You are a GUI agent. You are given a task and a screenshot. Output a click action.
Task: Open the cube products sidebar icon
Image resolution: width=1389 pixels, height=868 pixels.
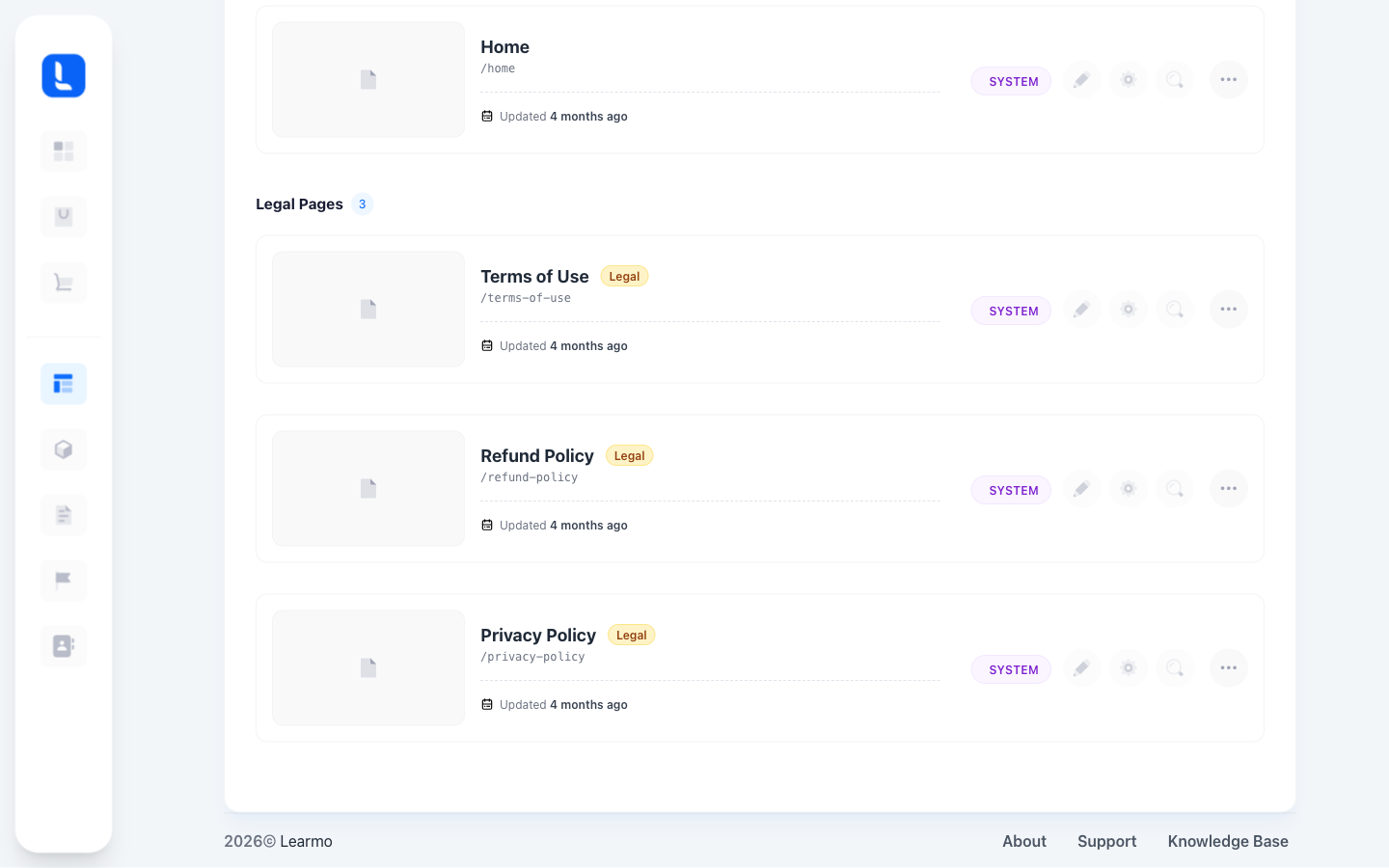click(64, 449)
